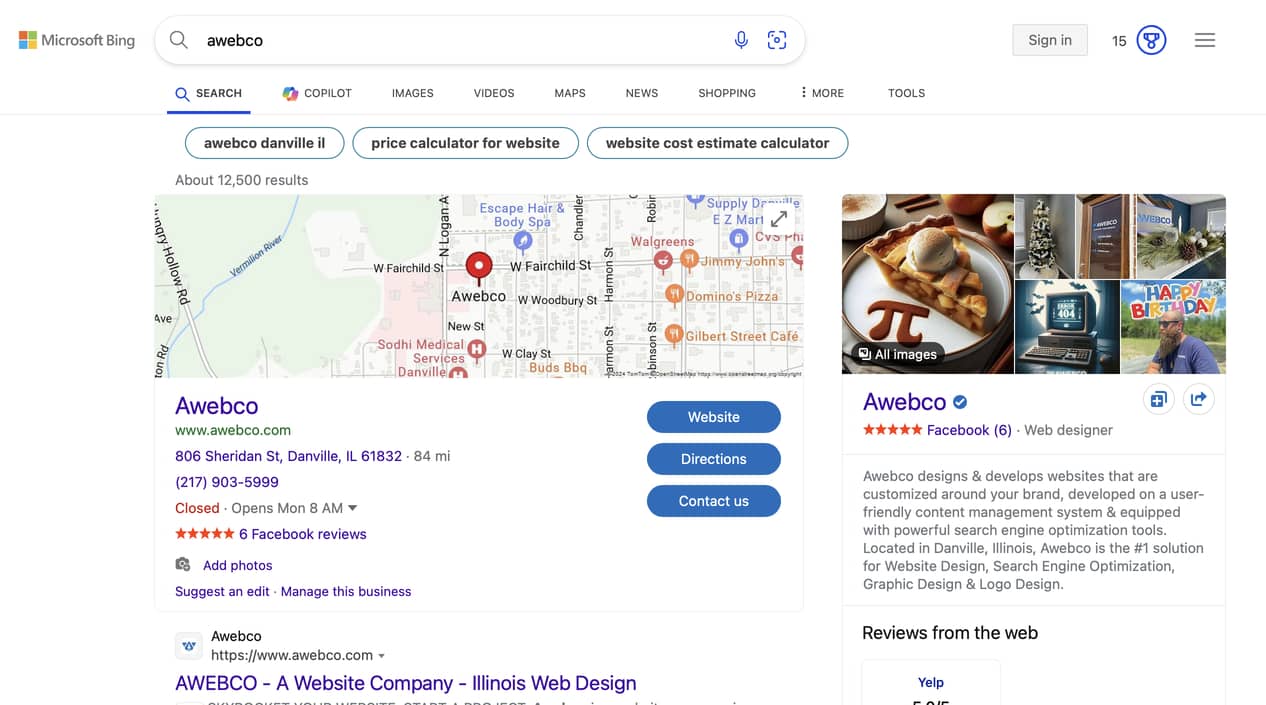Select 'price calculator for website' suggestion chip
Image resolution: width=1266 pixels, height=705 pixels.
[x=465, y=143]
